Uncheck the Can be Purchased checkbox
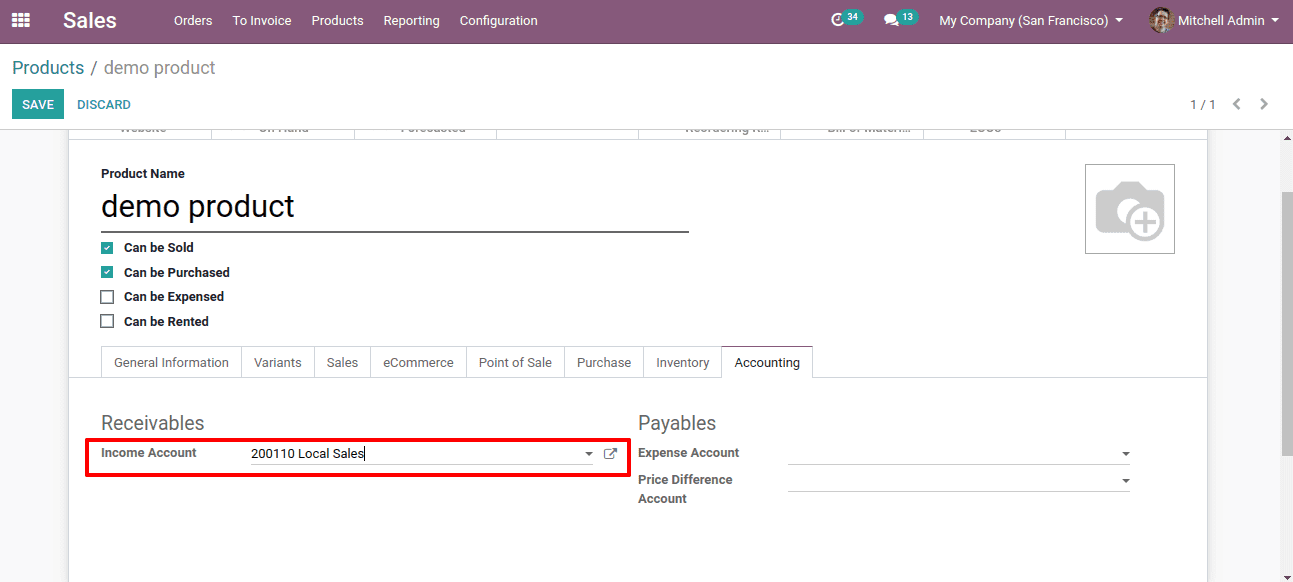The width and height of the screenshot is (1293, 582). [x=107, y=272]
